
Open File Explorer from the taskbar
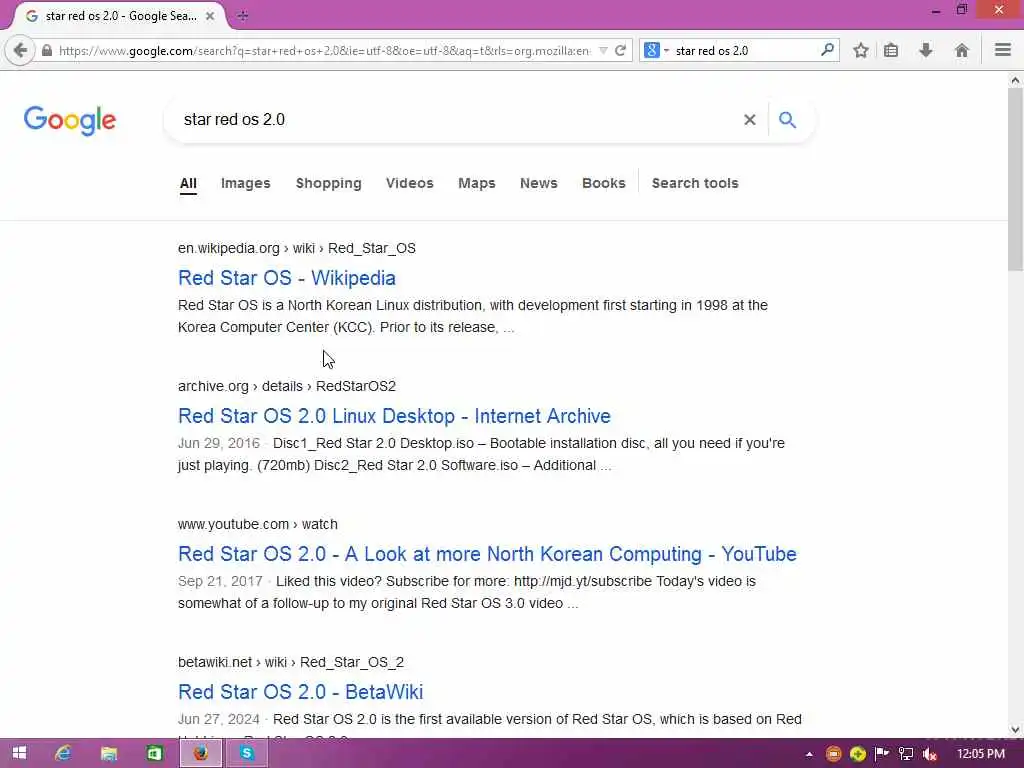(x=108, y=753)
